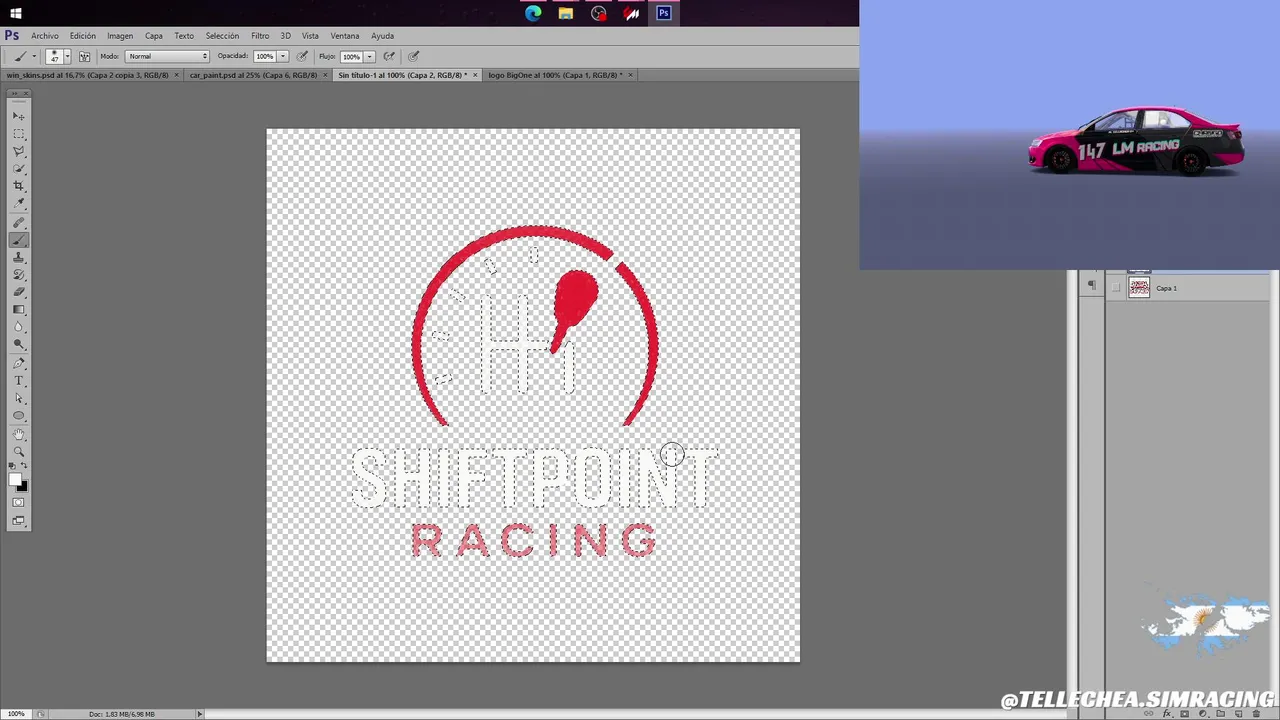1280x720 pixels.
Task: Open Windows Start menu
Action: point(15,13)
